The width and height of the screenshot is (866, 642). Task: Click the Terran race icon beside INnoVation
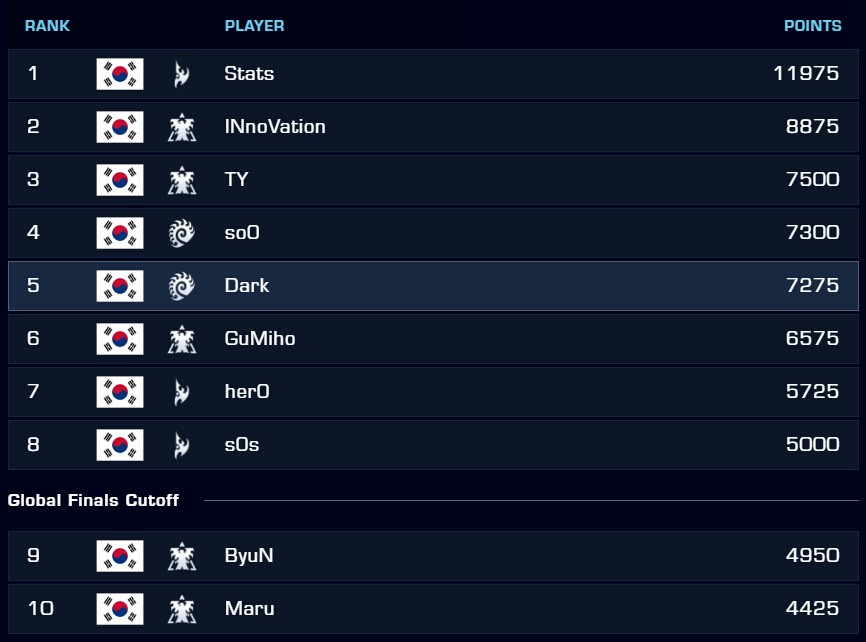point(182,127)
